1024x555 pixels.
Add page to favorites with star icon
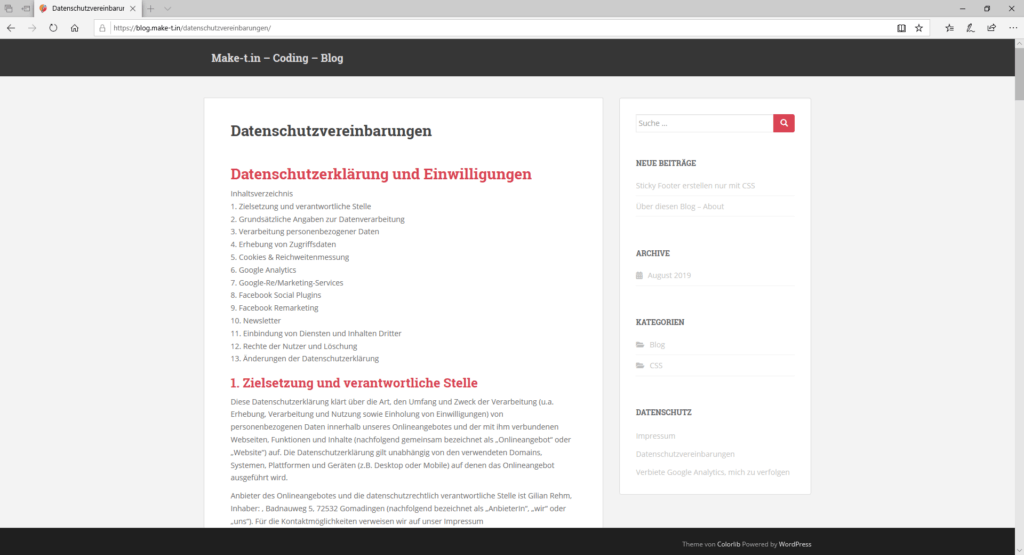pos(919,28)
